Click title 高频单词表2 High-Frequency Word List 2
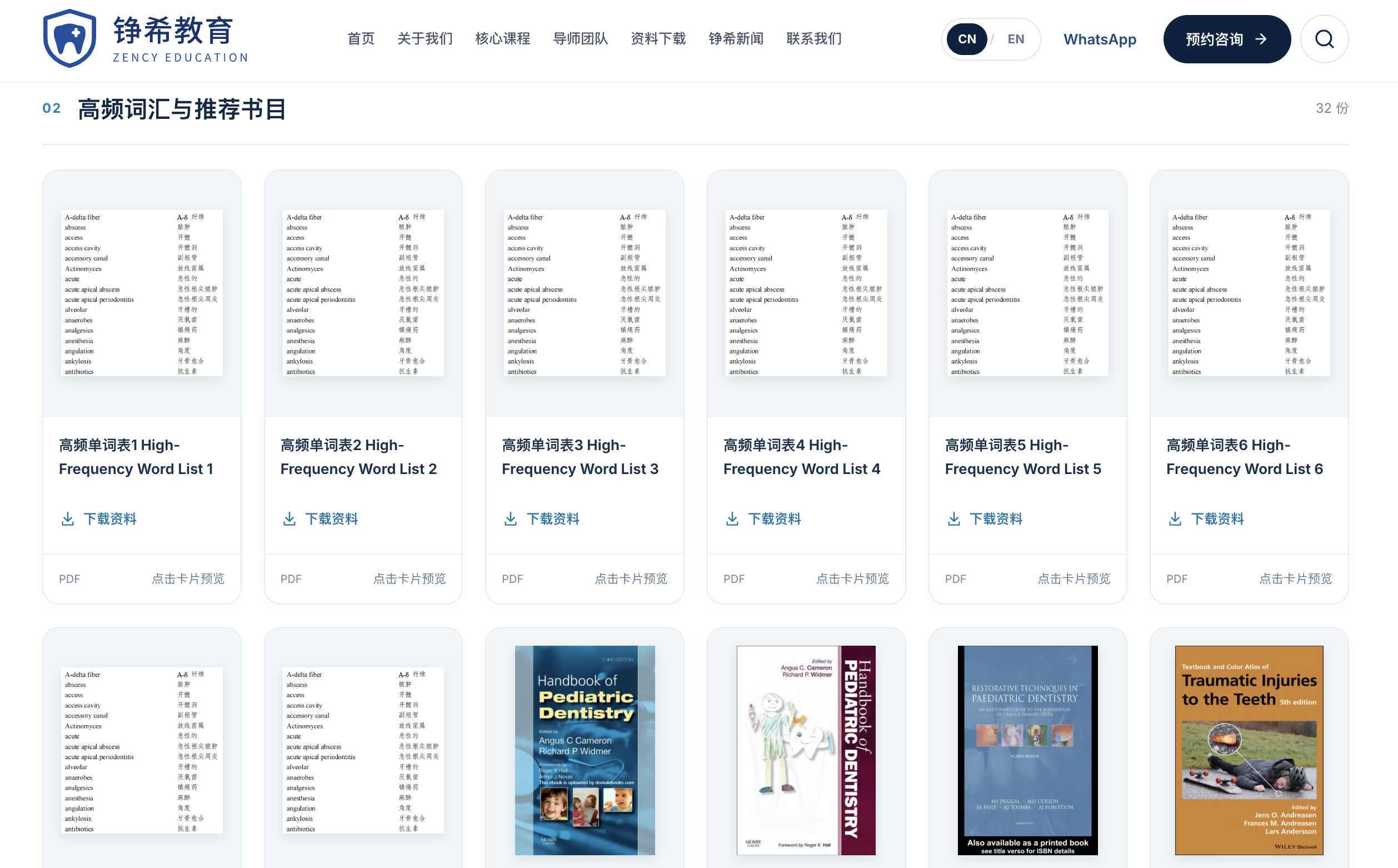The image size is (1398, 868). [359, 457]
